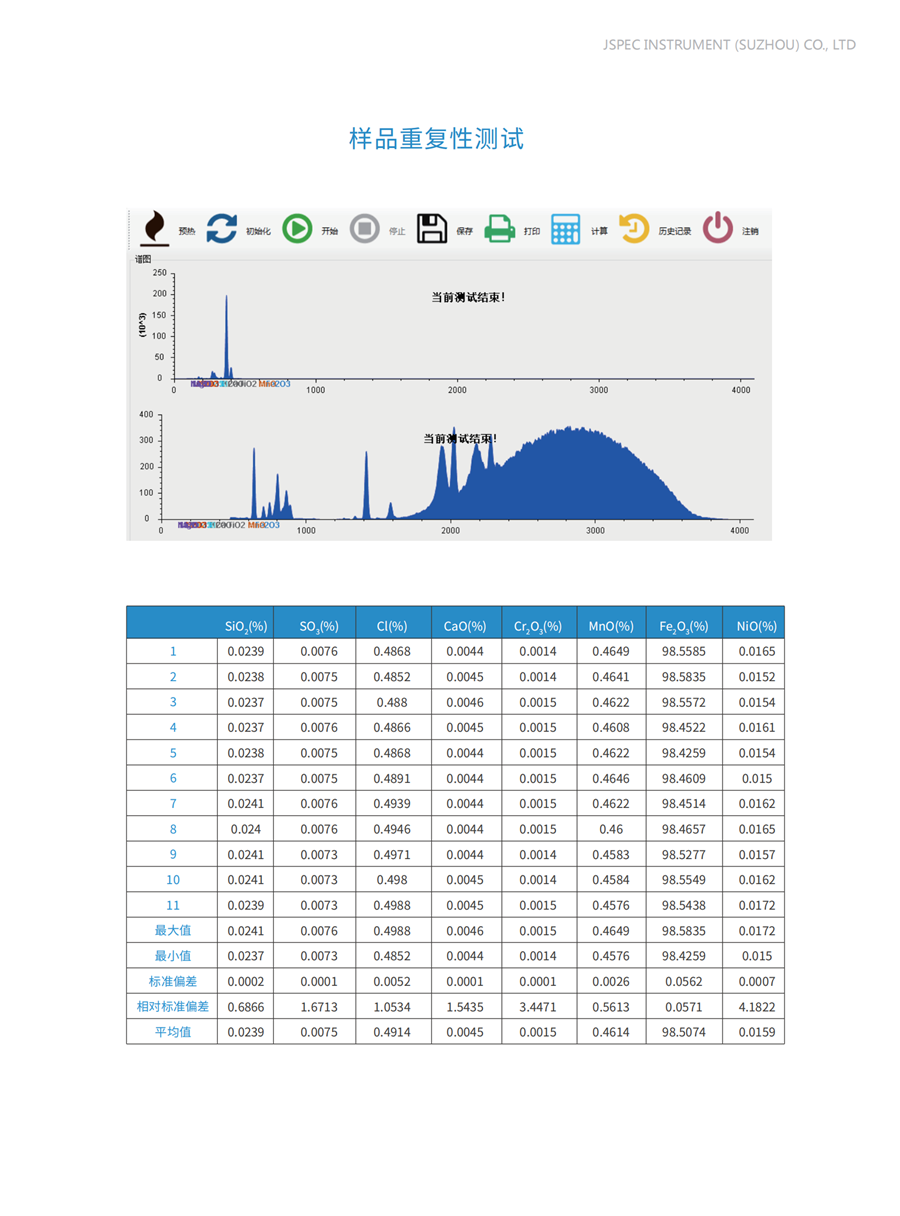Select the Fe2O3(%) column header

684,626
